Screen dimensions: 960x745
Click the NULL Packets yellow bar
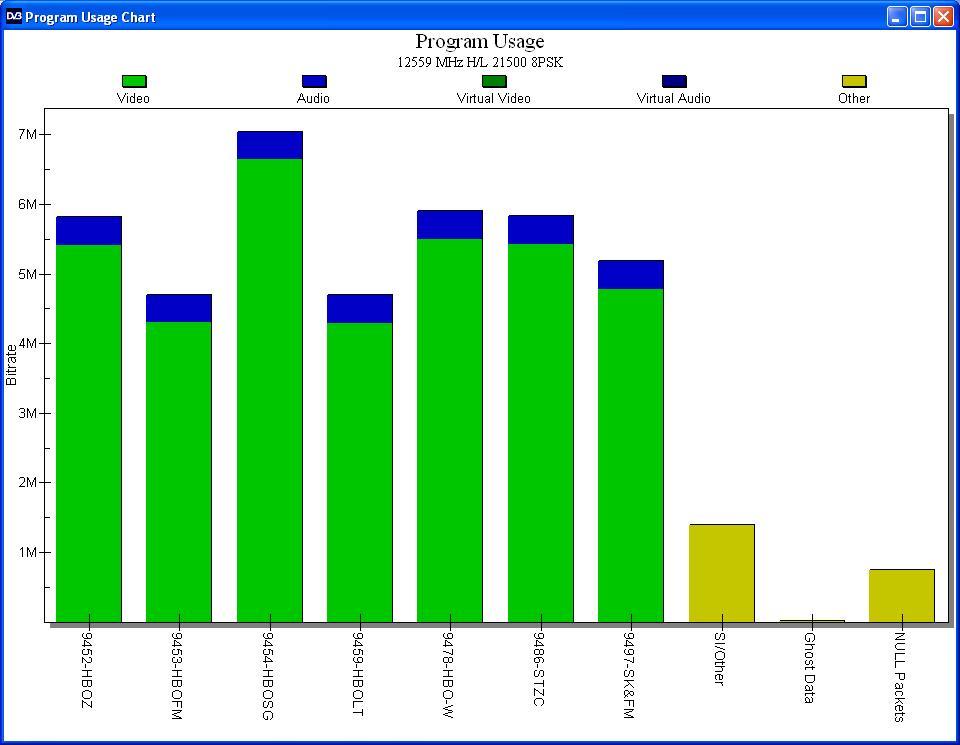(x=902, y=596)
